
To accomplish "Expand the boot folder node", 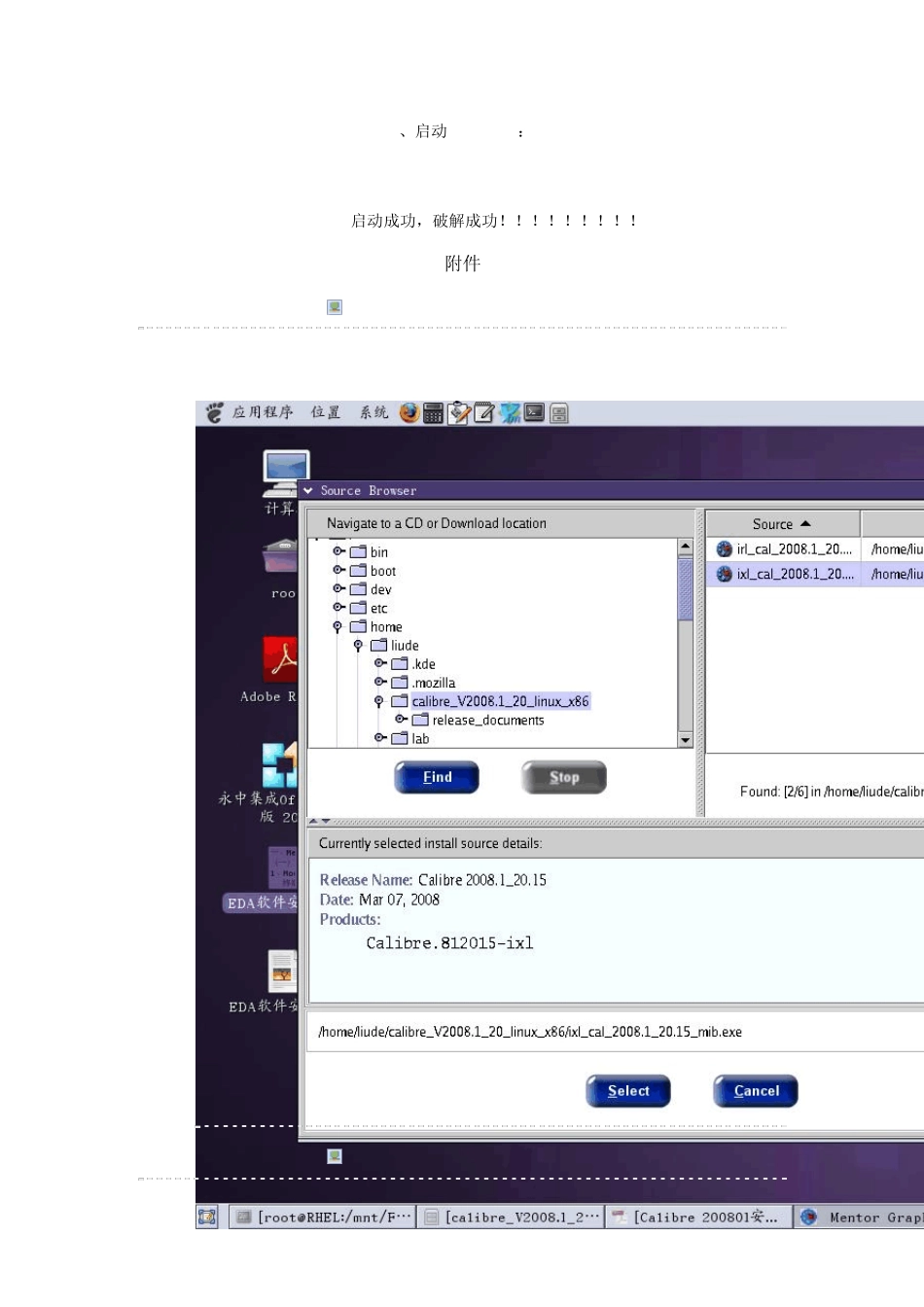I will point(338,570).
